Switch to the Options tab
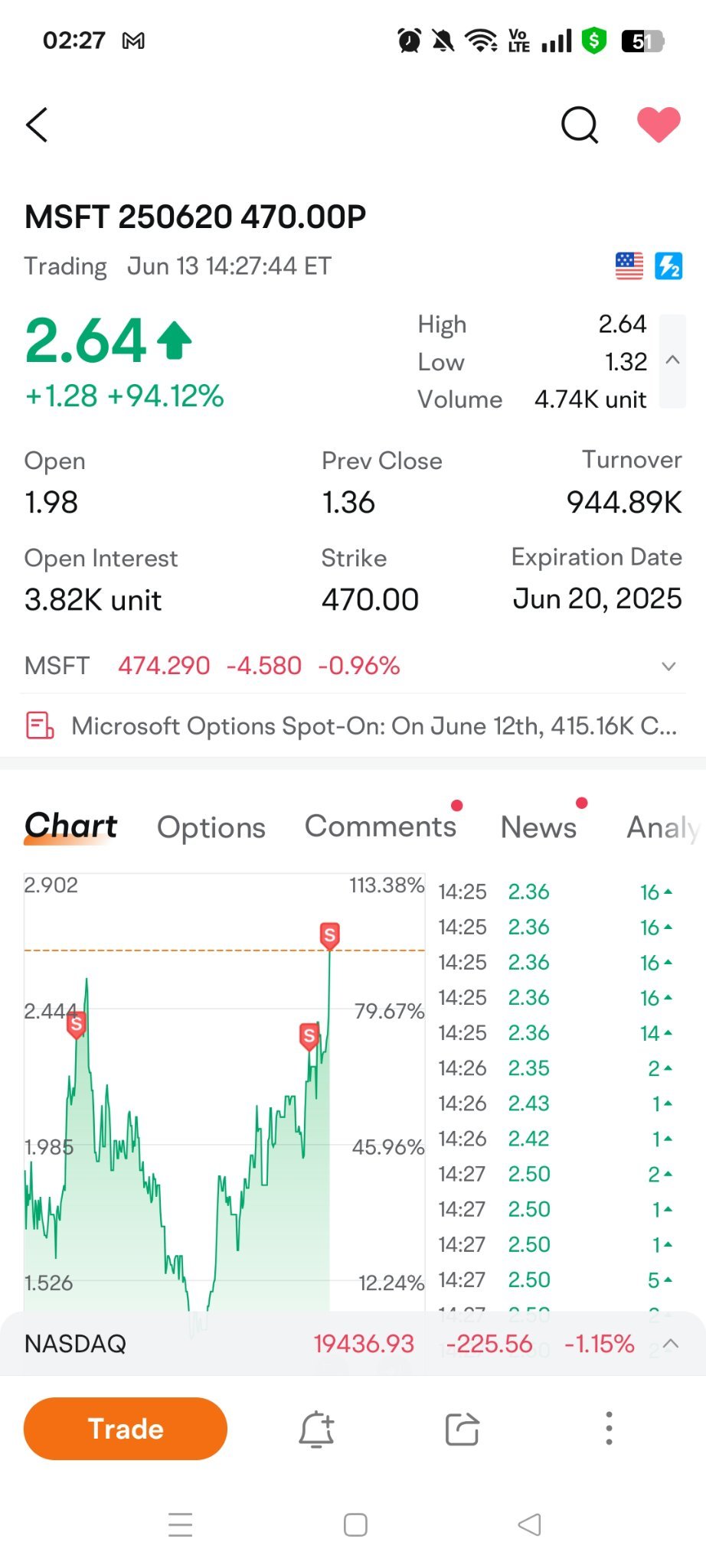The height and width of the screenshot is (1568, 706). pyautogui.click(x=211, y=827)
